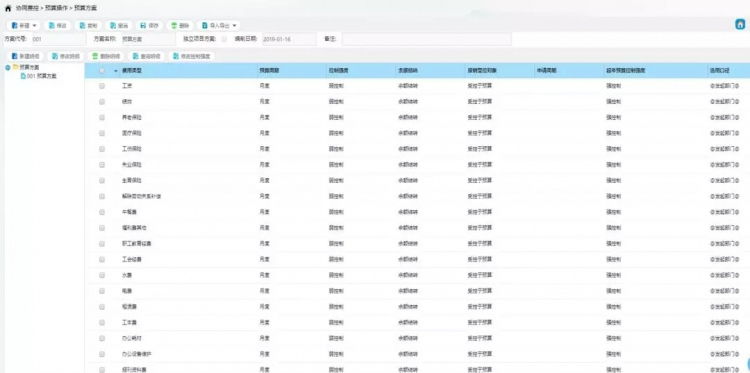
Task: Click the 修改 toolbar button
Action: pos(57,25)
